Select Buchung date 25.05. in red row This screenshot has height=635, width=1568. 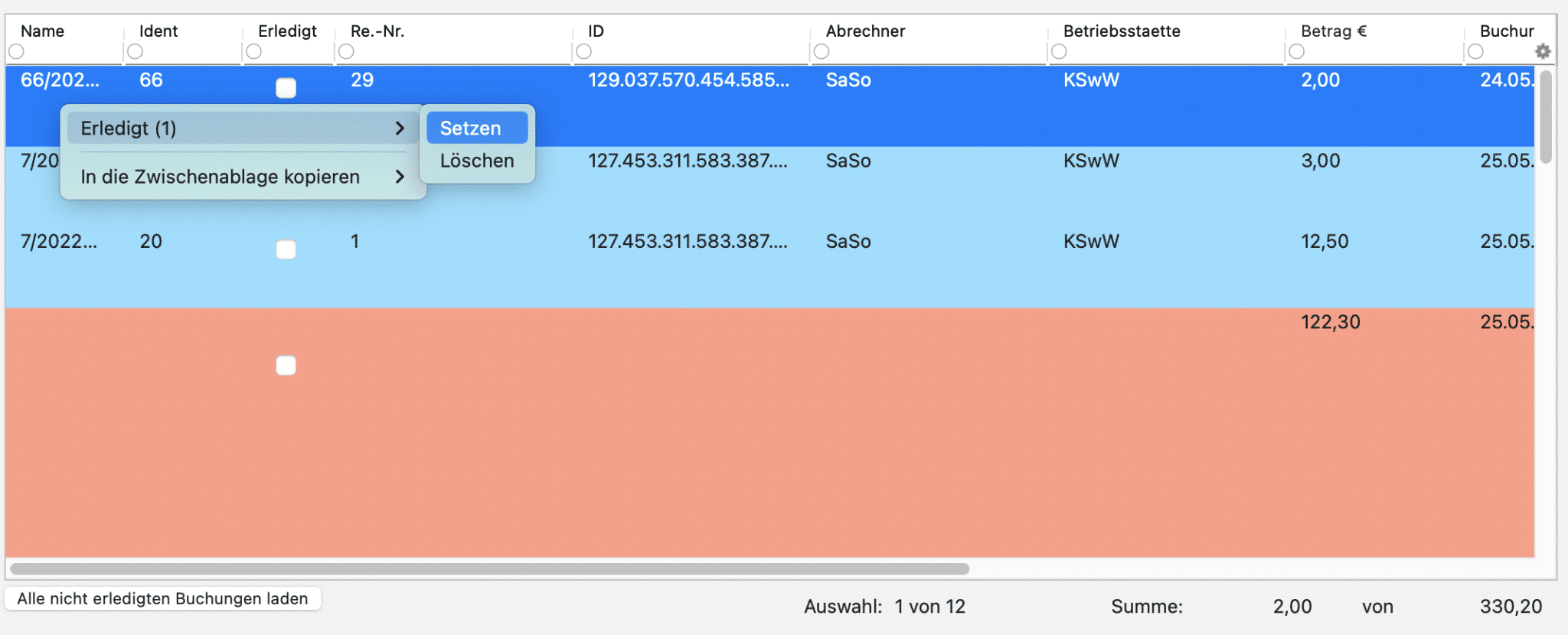[1507, 322]
